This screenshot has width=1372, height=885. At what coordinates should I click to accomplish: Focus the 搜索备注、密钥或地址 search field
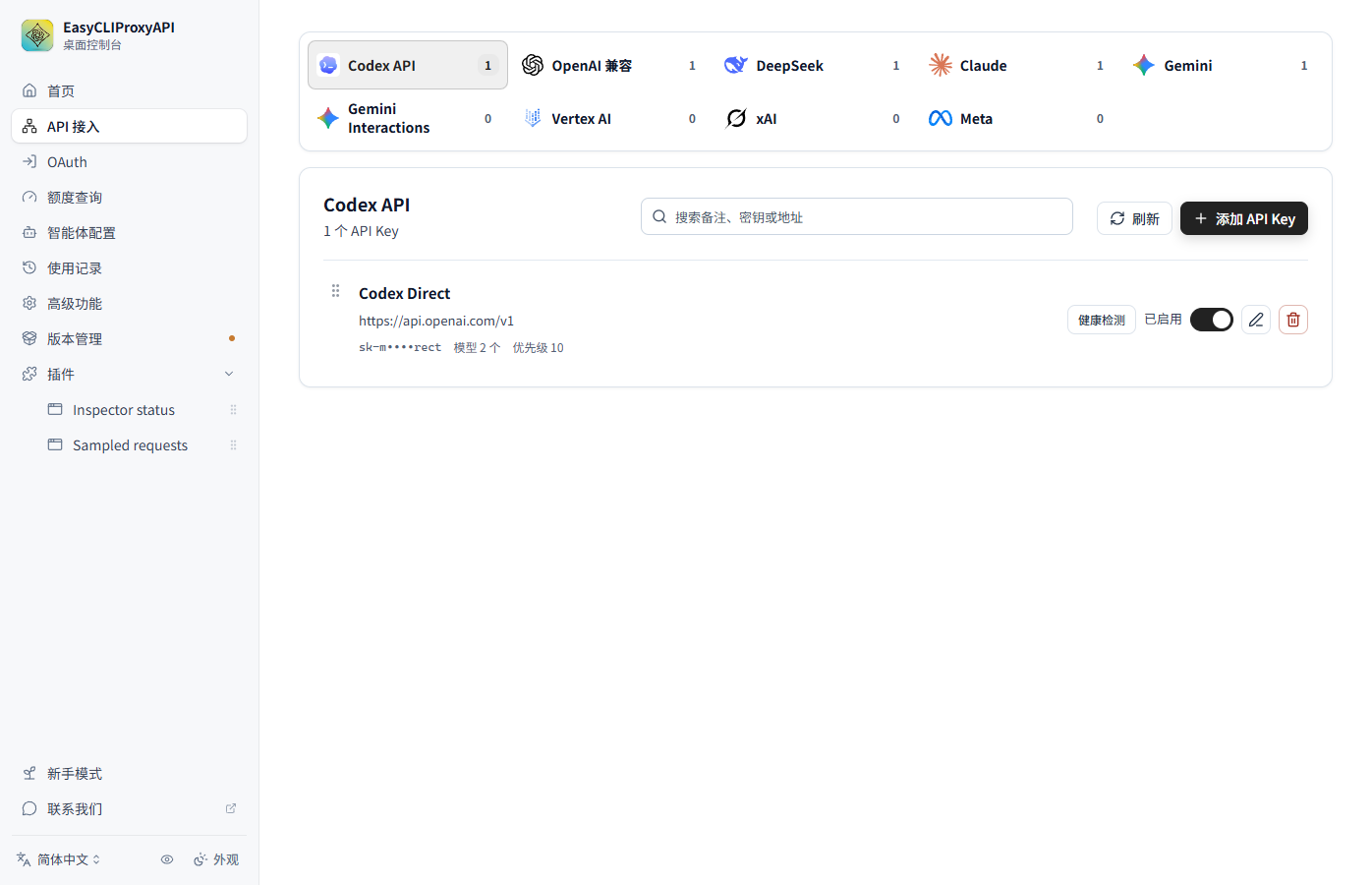(857, 216)
